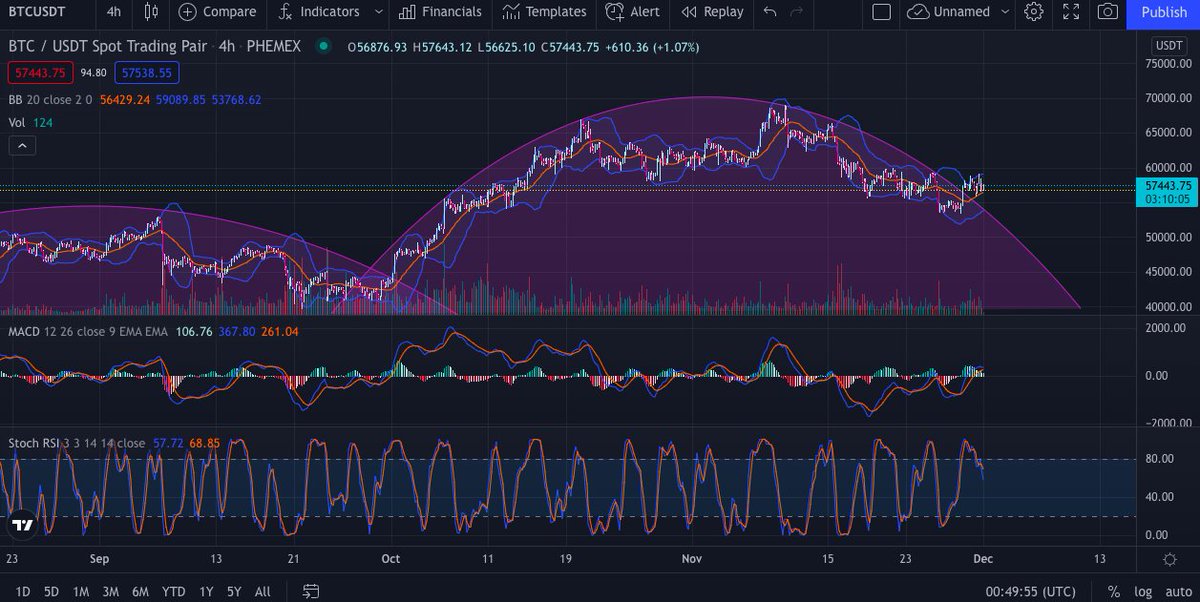
Task: Click the Oct date label on time axis
Action: pyautogui.click(x=391, y=559)
